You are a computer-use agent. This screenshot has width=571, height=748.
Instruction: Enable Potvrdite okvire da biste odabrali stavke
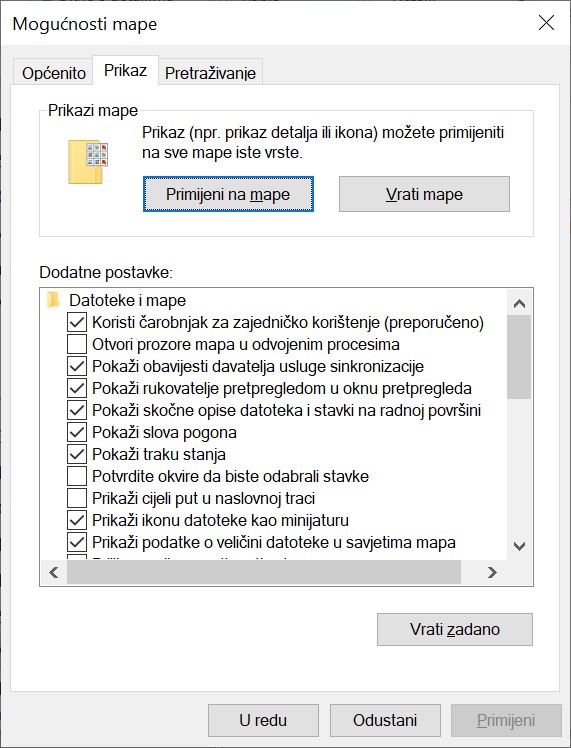[x=77, y=476]
